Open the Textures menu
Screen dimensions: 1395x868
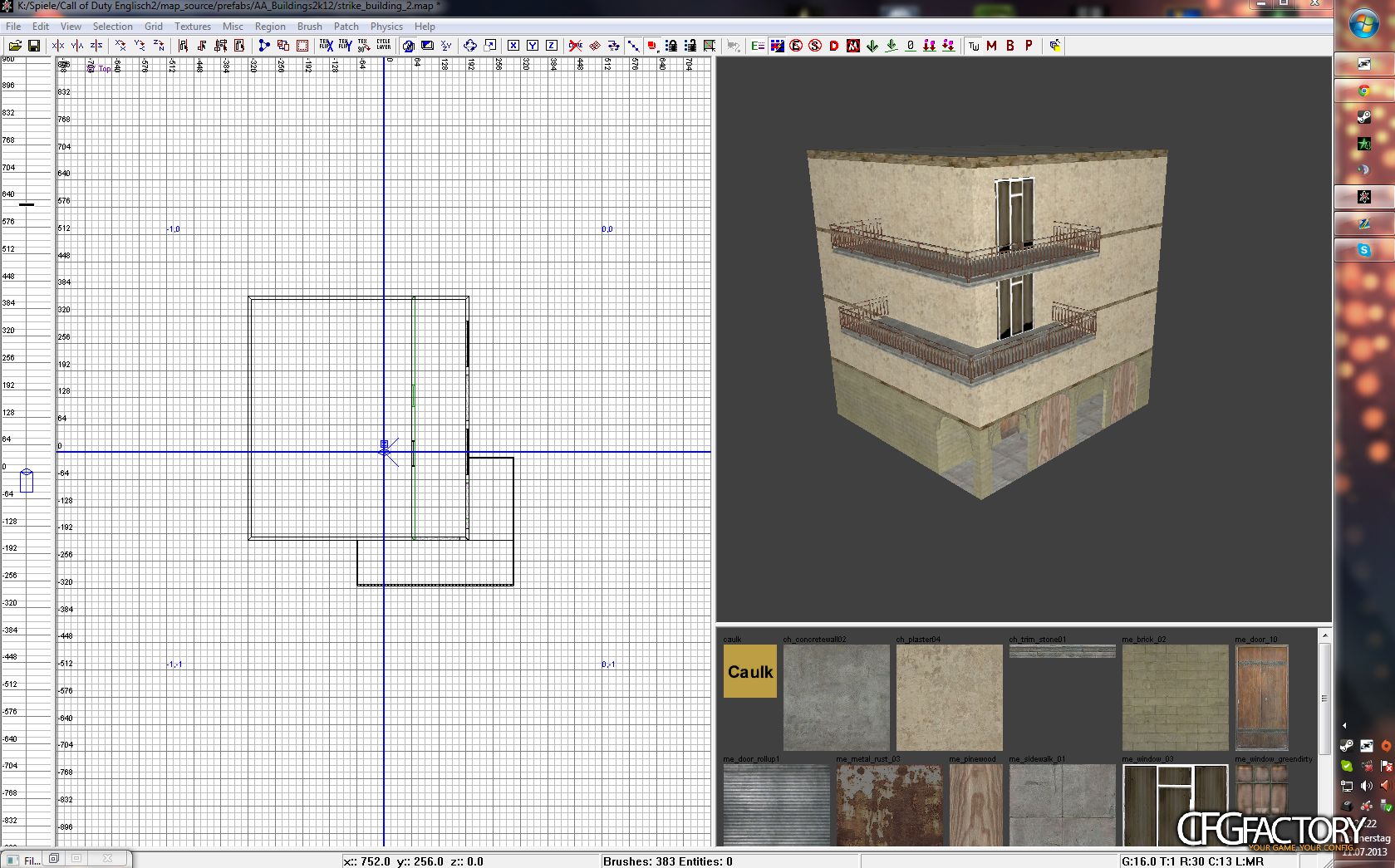(193, 27)
